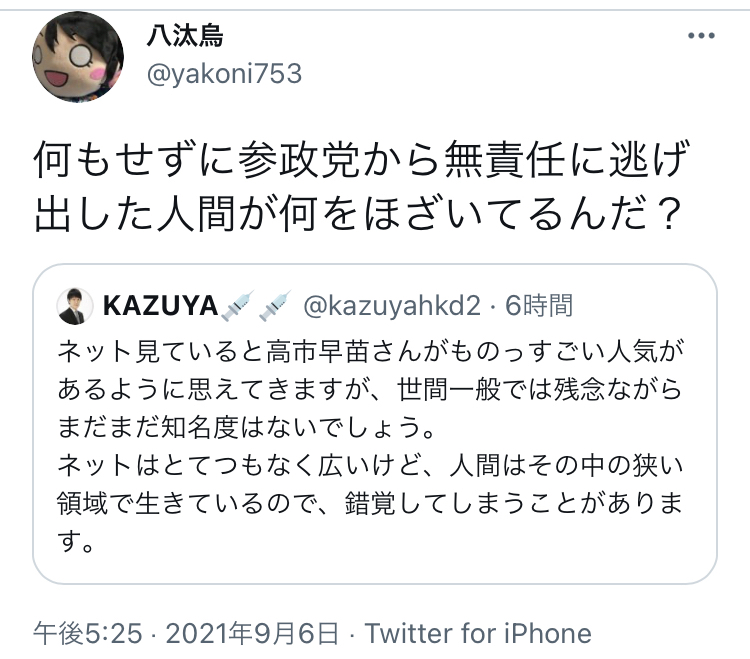Click the 午後5:25 tweet time
The width and height of the screenshot is (750, 659).
coord(88,634)
